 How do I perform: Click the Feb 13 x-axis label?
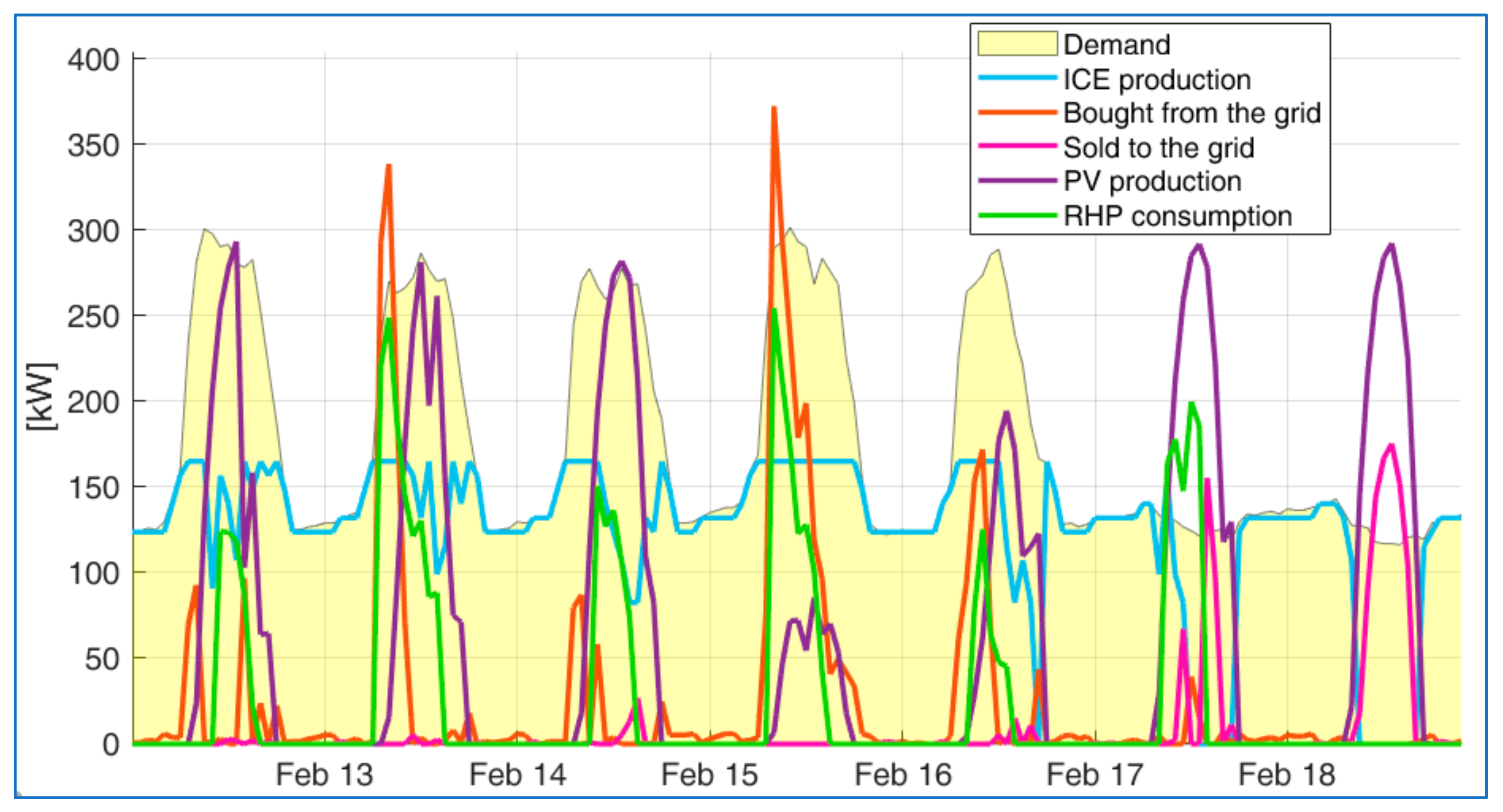[325, 775]
